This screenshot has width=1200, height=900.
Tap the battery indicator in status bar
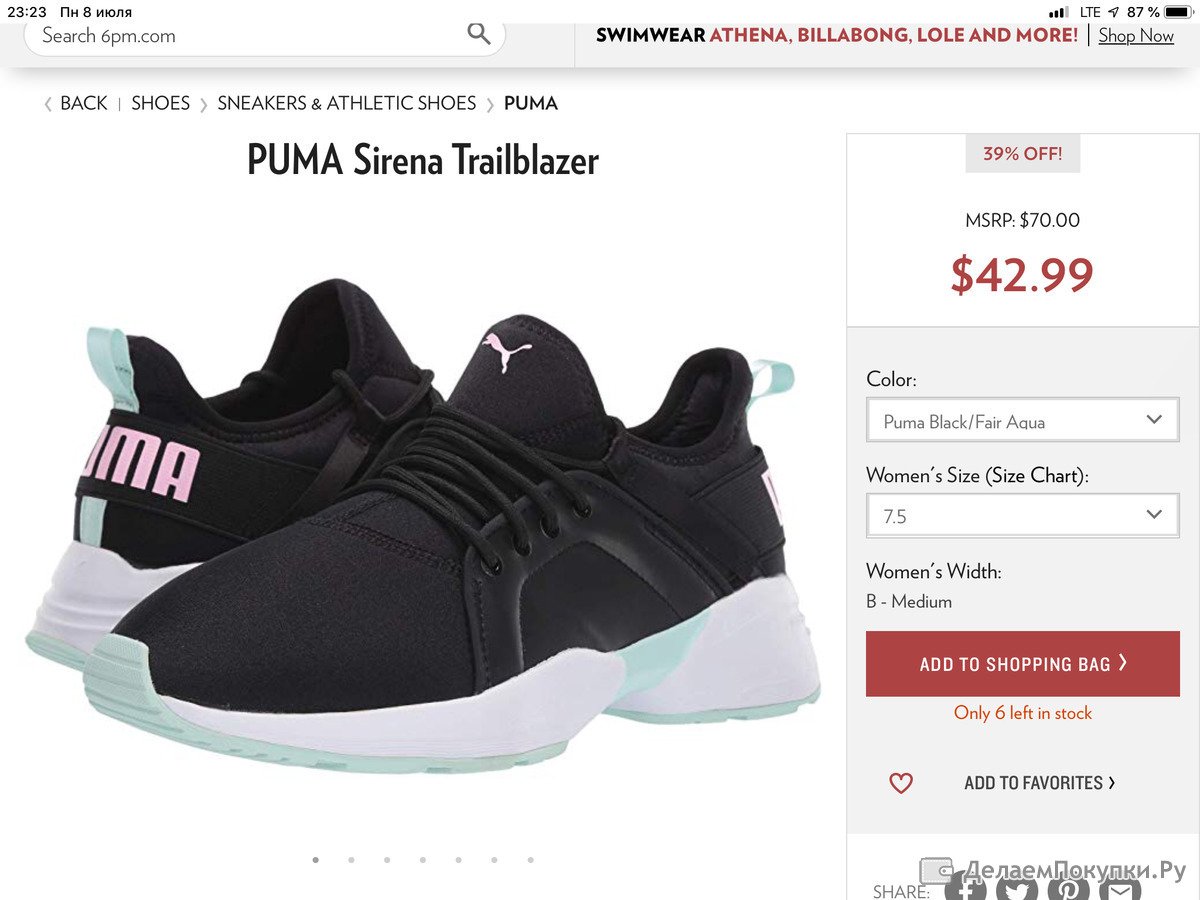pos(1178,12)
